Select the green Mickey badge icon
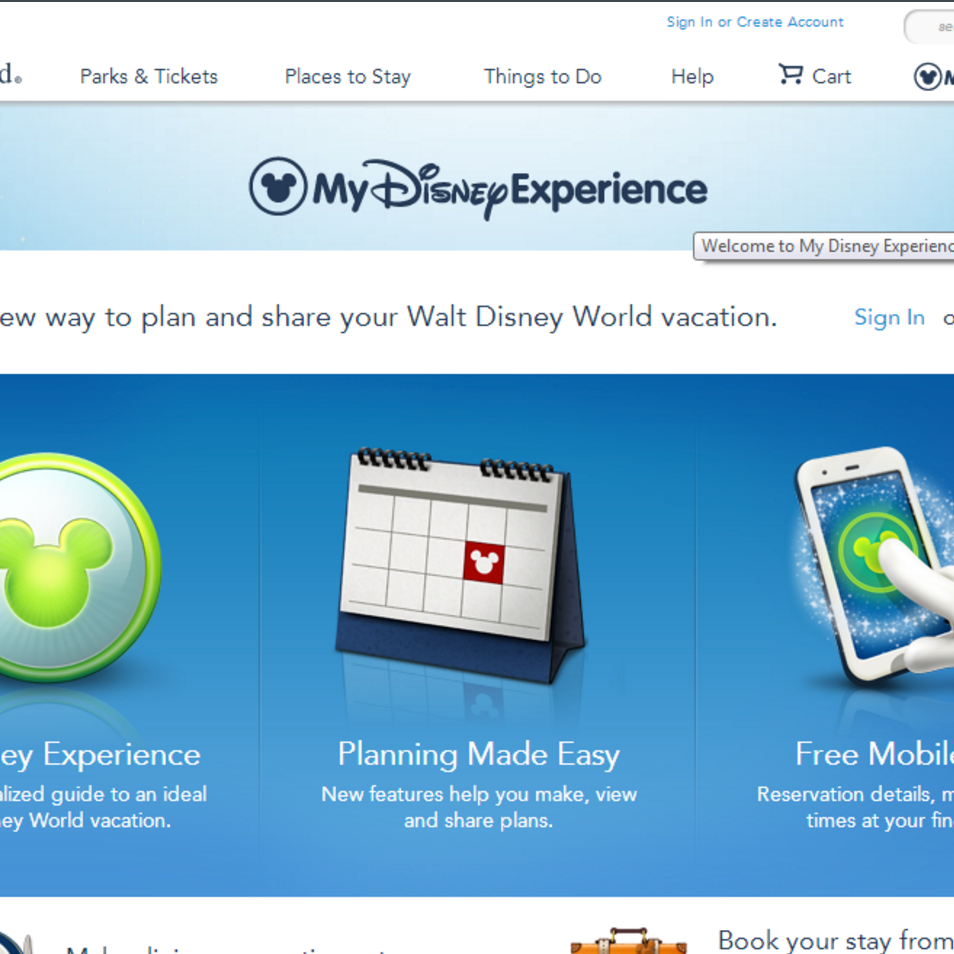This screenshot has height=954, width=954. 79,567
